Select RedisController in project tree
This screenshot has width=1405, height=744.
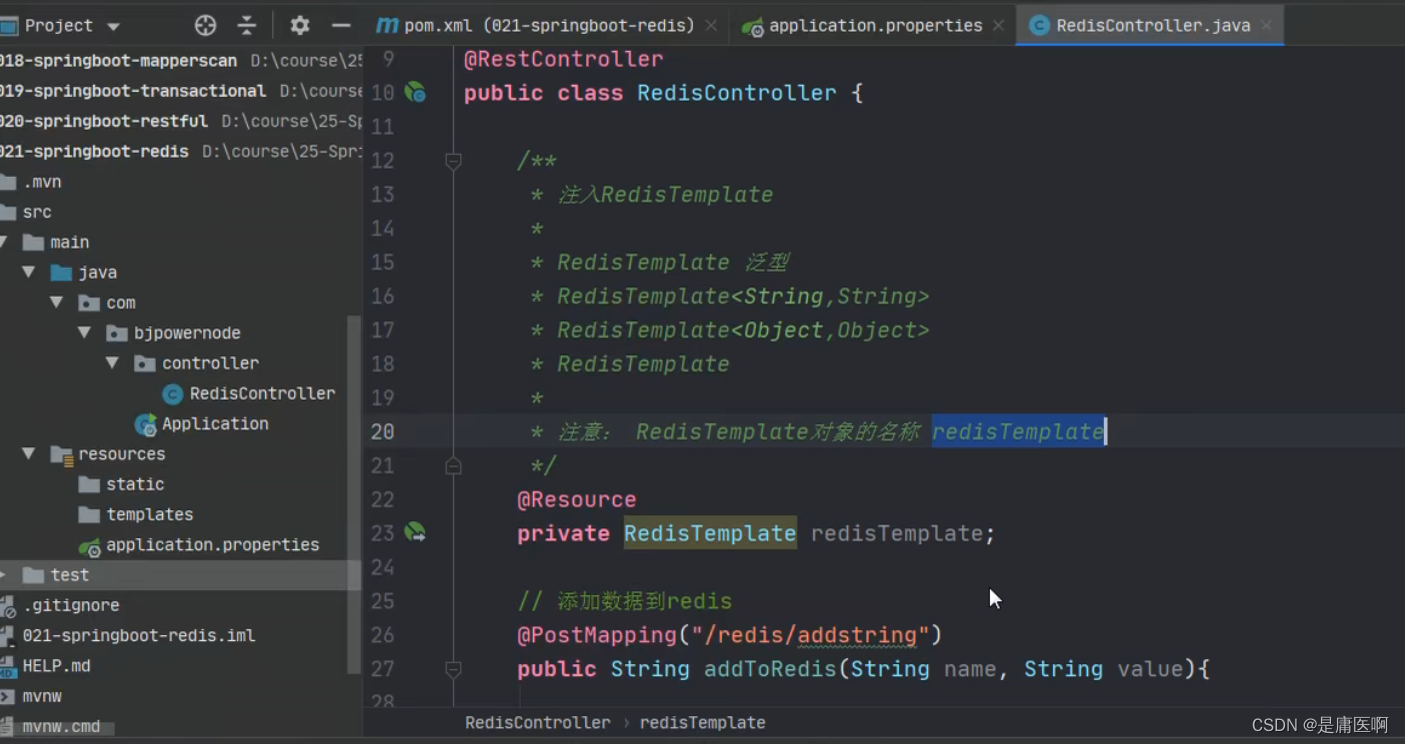pyautogui.click(x=262, y=393)
